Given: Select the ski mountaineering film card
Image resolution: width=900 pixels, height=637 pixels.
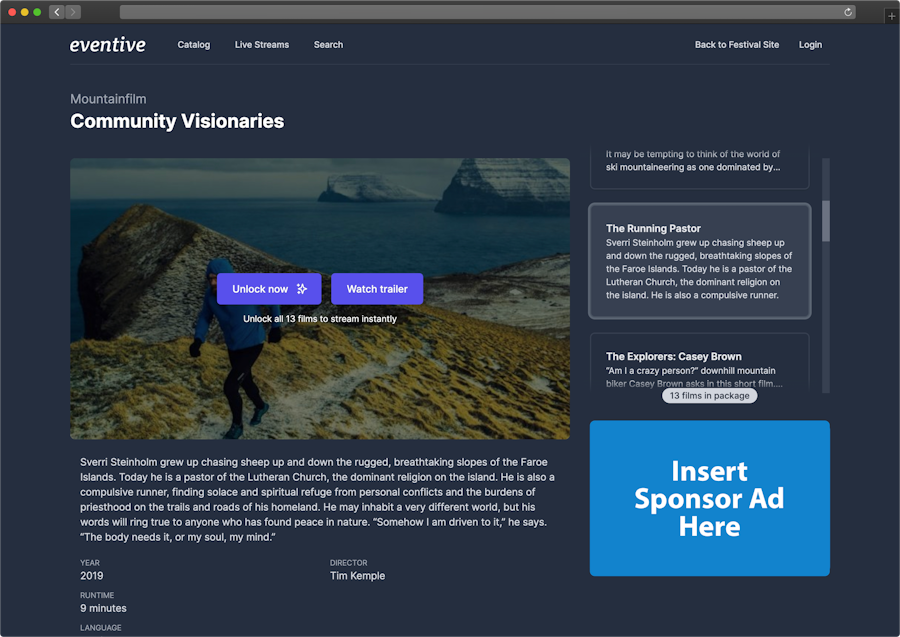Looking at the screenshot, I should pos(700,167).
